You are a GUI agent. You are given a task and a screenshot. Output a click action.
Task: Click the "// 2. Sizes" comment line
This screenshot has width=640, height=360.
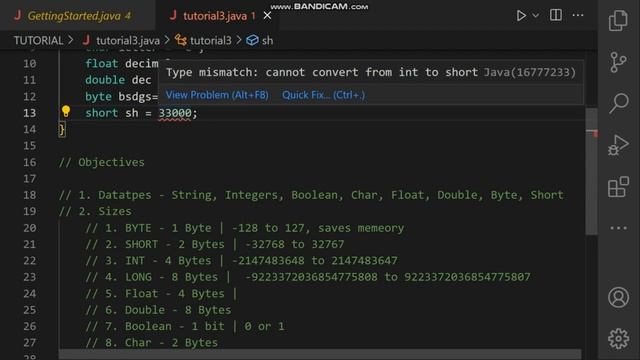95,211
